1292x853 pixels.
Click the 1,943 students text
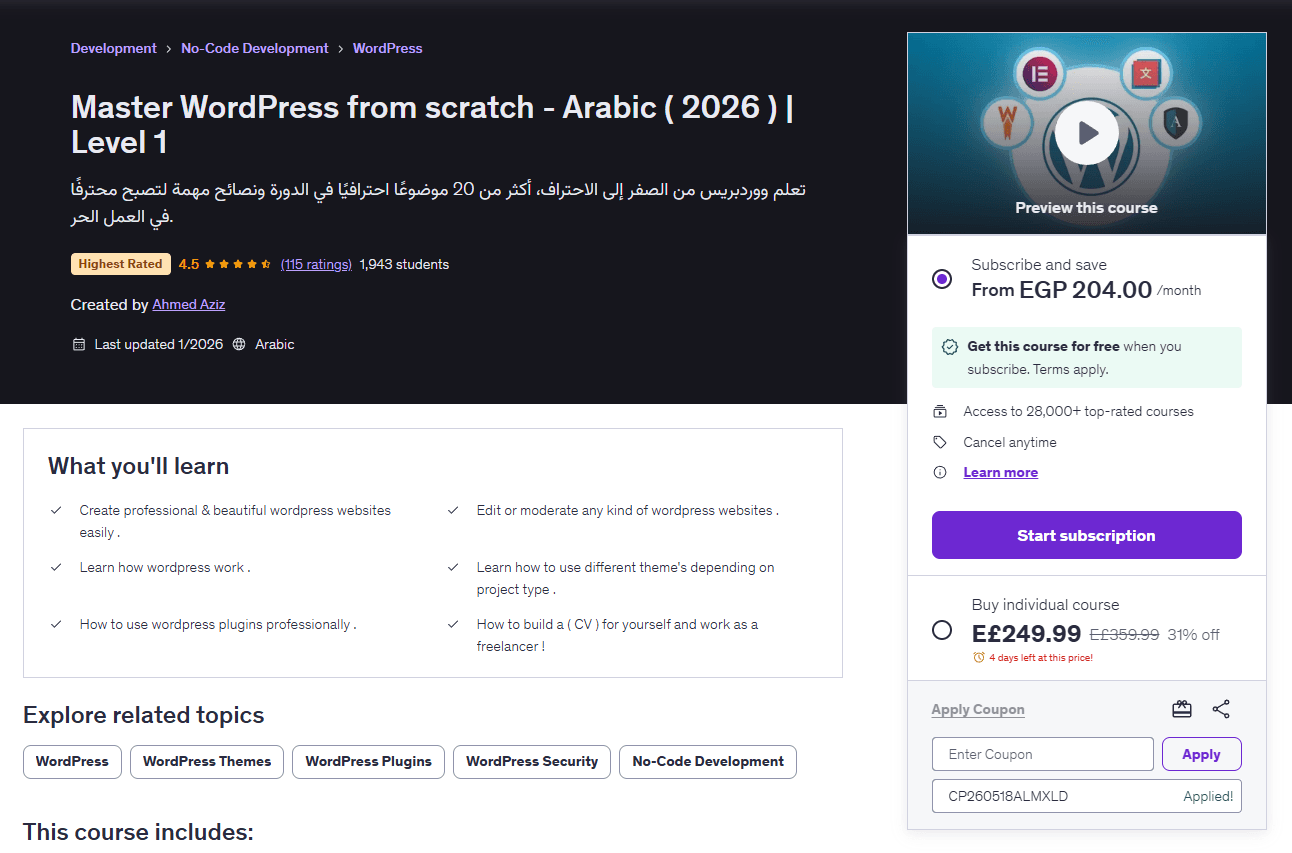click(404, 264)
